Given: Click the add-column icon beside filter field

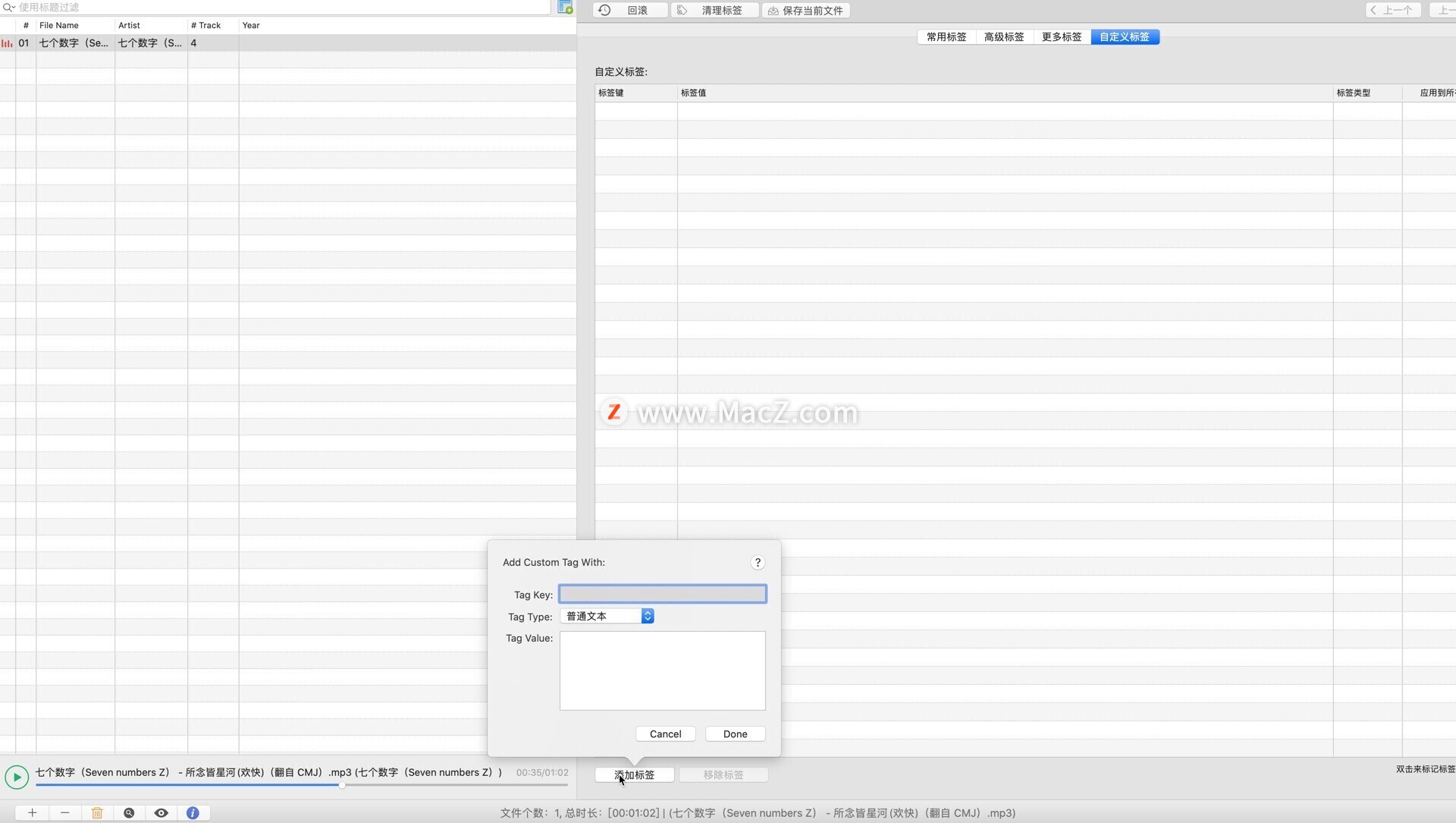Looking at the screenshot, I should [565, 8].
